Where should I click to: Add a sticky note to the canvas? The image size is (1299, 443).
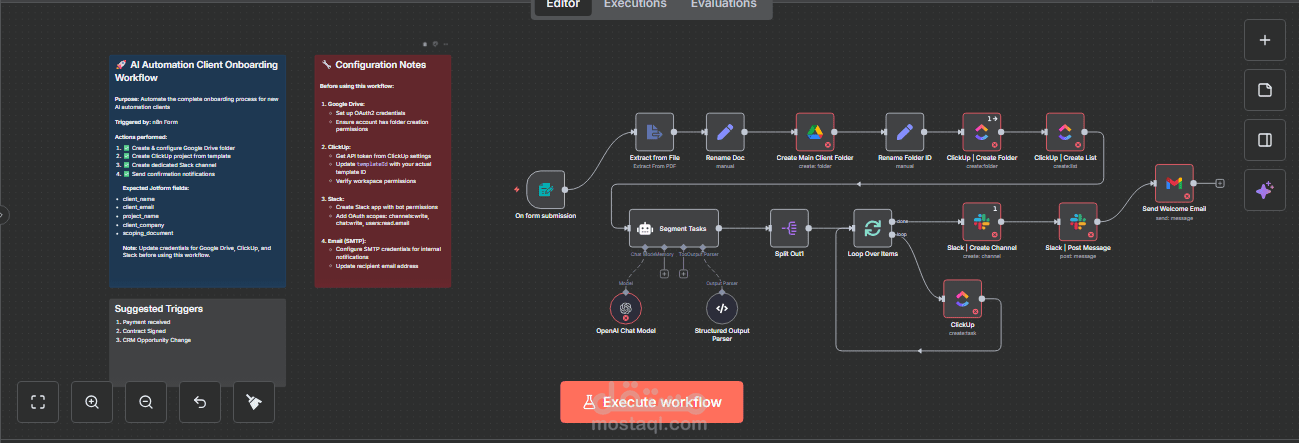pyautogui.click(x=1265, y=90)
